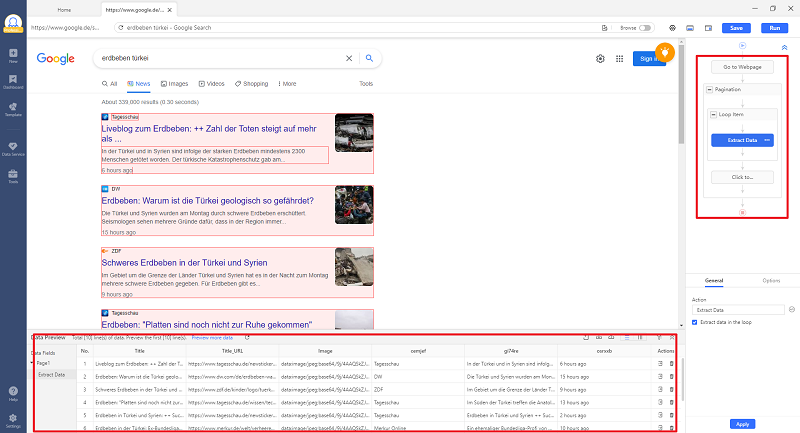
Task: Reload the page via address bar refresh icon
Action: click(121, 28)
